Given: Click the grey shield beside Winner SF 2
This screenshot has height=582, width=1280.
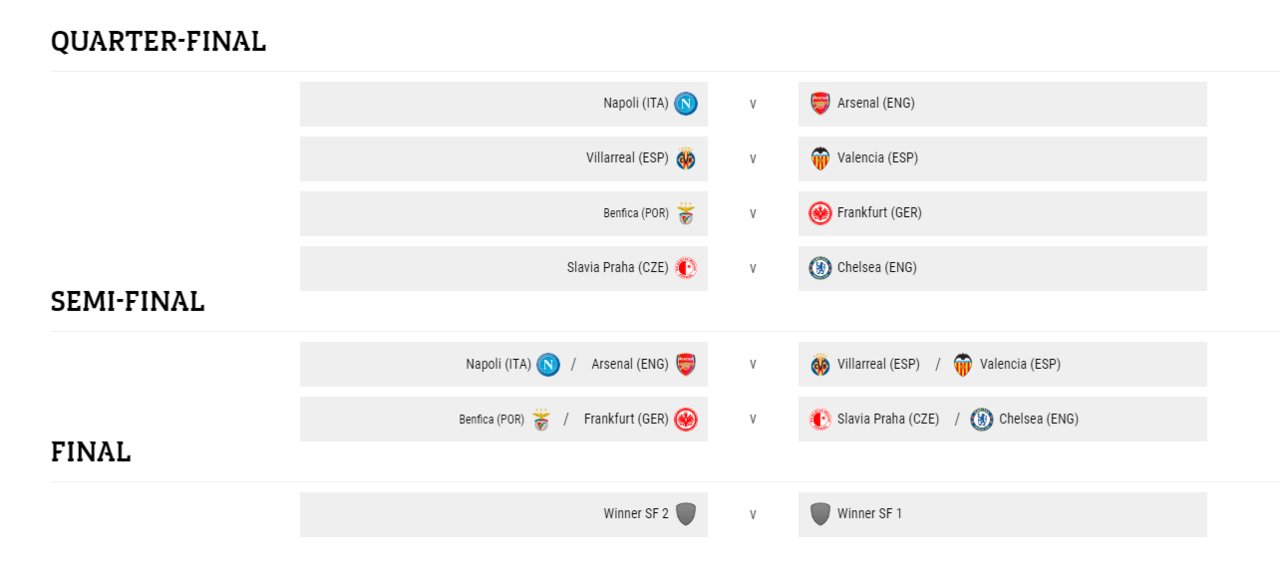Looking at the screenshot, I should (x=685, y=514).
